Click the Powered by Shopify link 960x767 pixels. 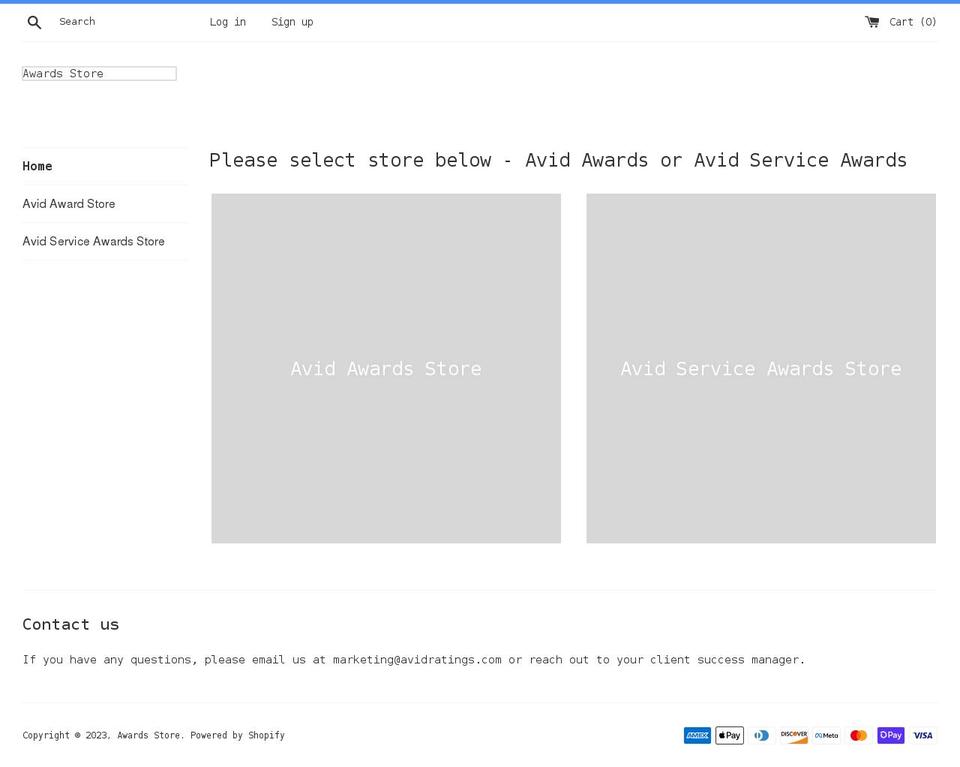pos(238,735)
